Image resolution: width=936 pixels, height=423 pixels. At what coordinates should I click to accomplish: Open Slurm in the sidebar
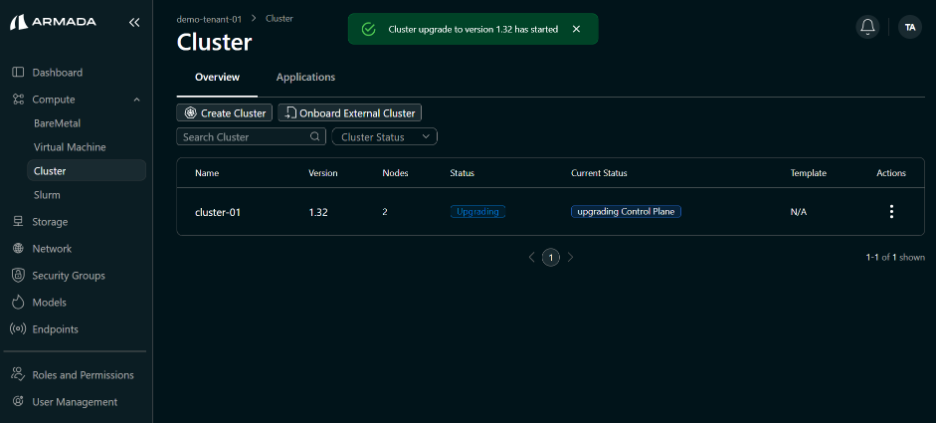tap(47, 194)
